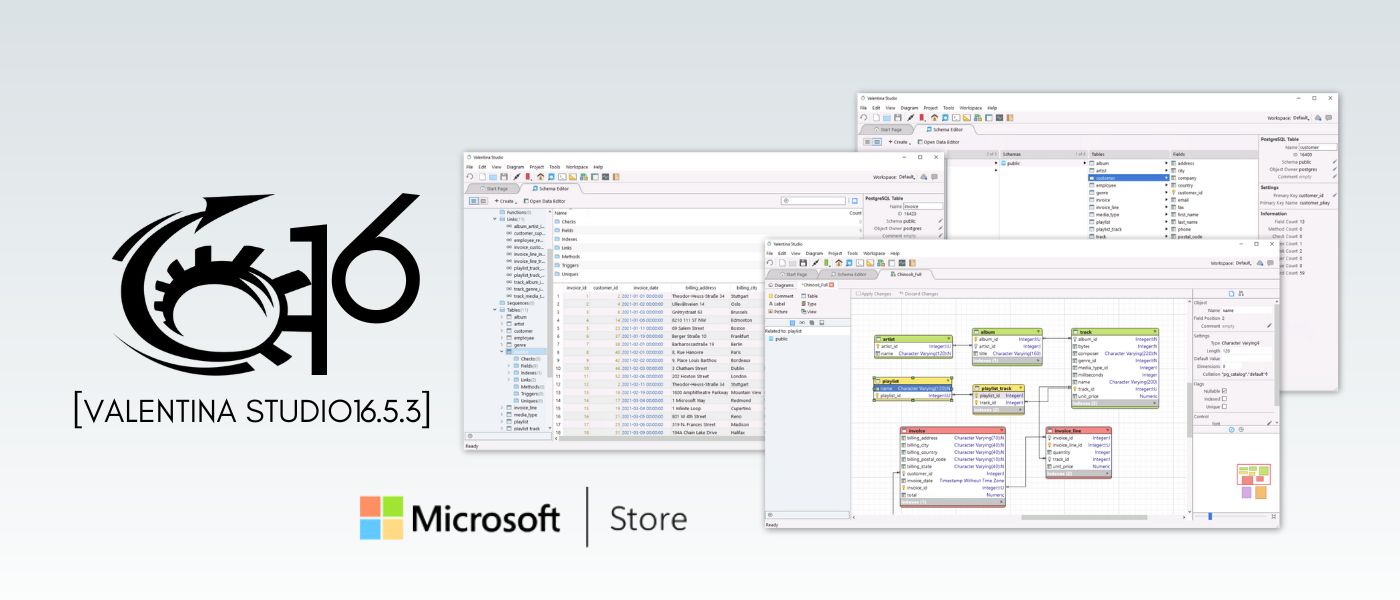Collapse the Tables node in the invoice window tree

495,310
